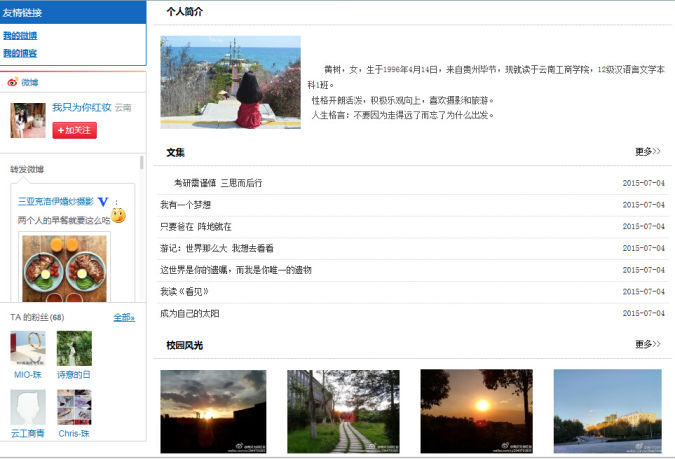Open fan avatar Chris-珠
675x459 pixels.
(74, 407)
